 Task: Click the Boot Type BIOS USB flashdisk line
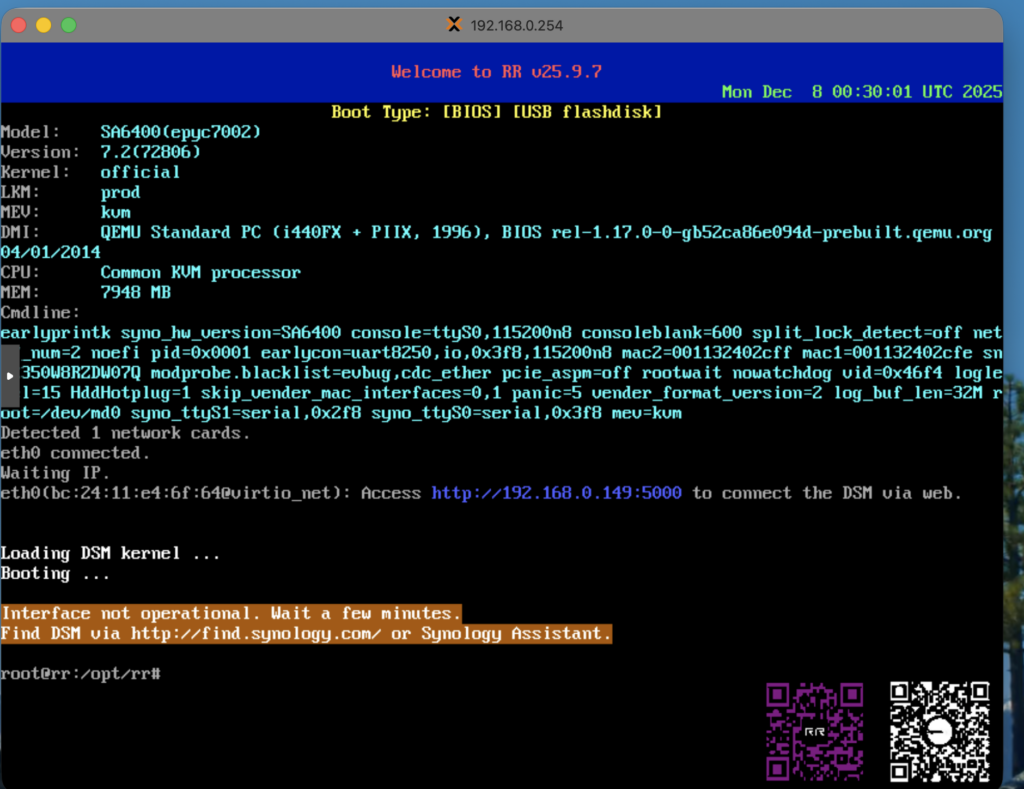[496, 112]
